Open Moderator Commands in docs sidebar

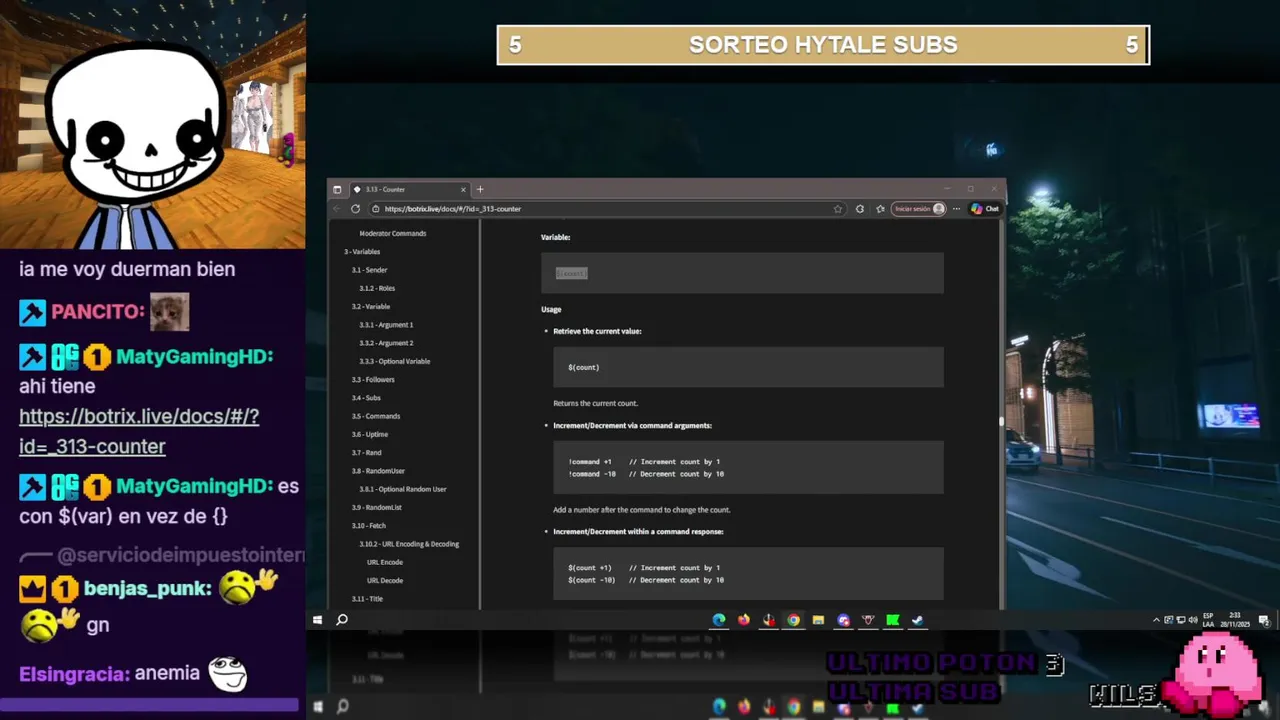click(393, 233)
